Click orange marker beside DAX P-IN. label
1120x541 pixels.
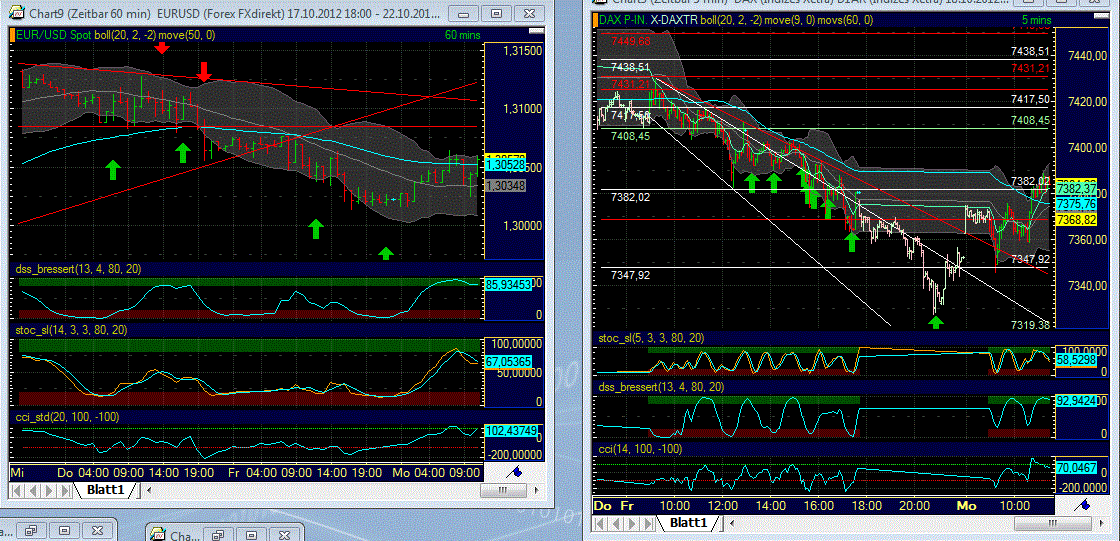click(595, 21)
